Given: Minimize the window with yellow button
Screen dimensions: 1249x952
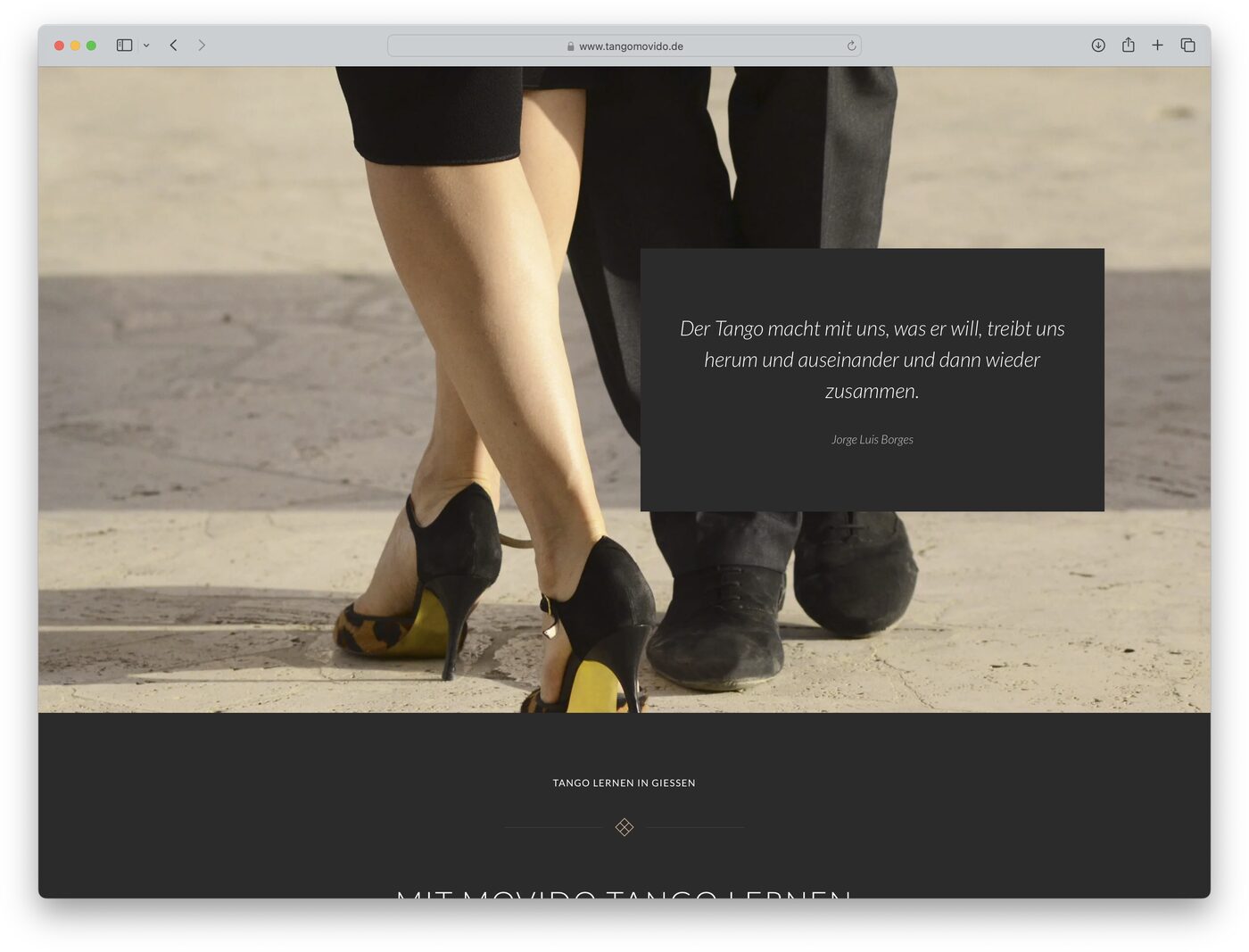Looking at the screenshot, I should point(75,46).
